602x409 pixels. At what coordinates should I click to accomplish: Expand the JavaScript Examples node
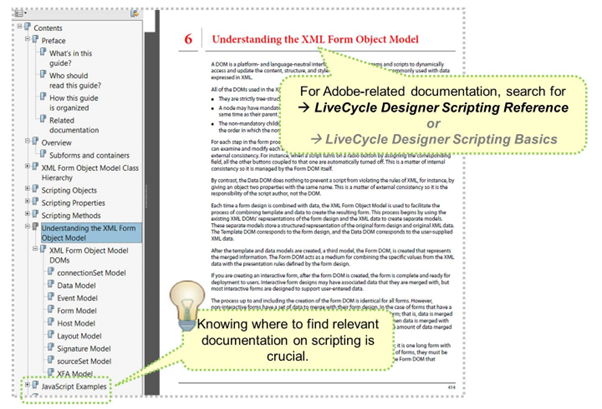tap(25, 384)
